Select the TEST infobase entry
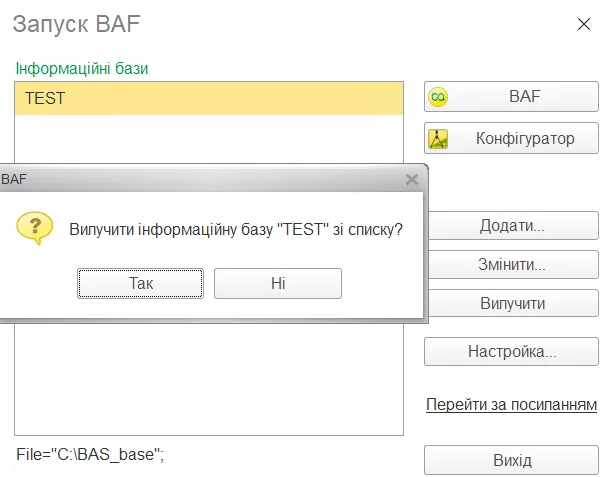The image size is (602, 477). click(209, 99)
